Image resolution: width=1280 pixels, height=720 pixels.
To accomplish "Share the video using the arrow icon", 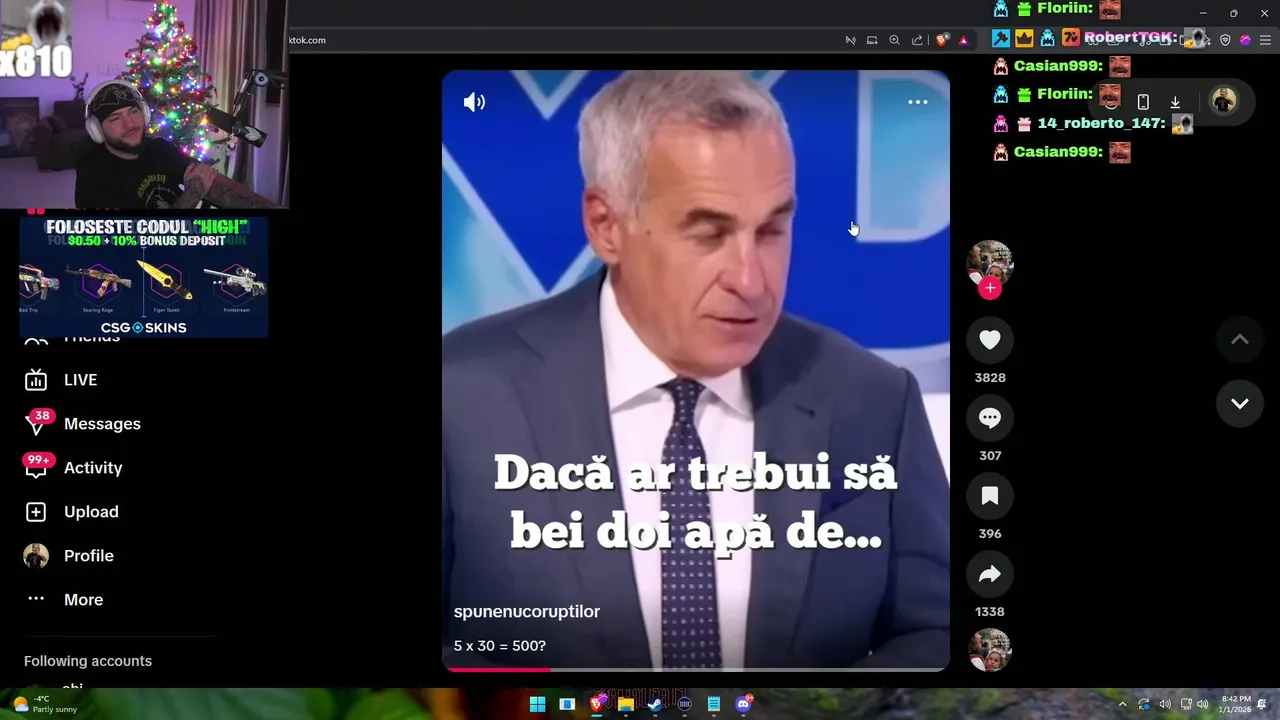I will click(990, 574).
